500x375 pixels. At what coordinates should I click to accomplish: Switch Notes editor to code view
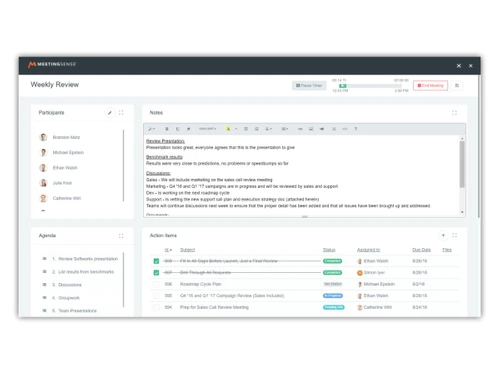pyautogui.click(x=345, y=129)
